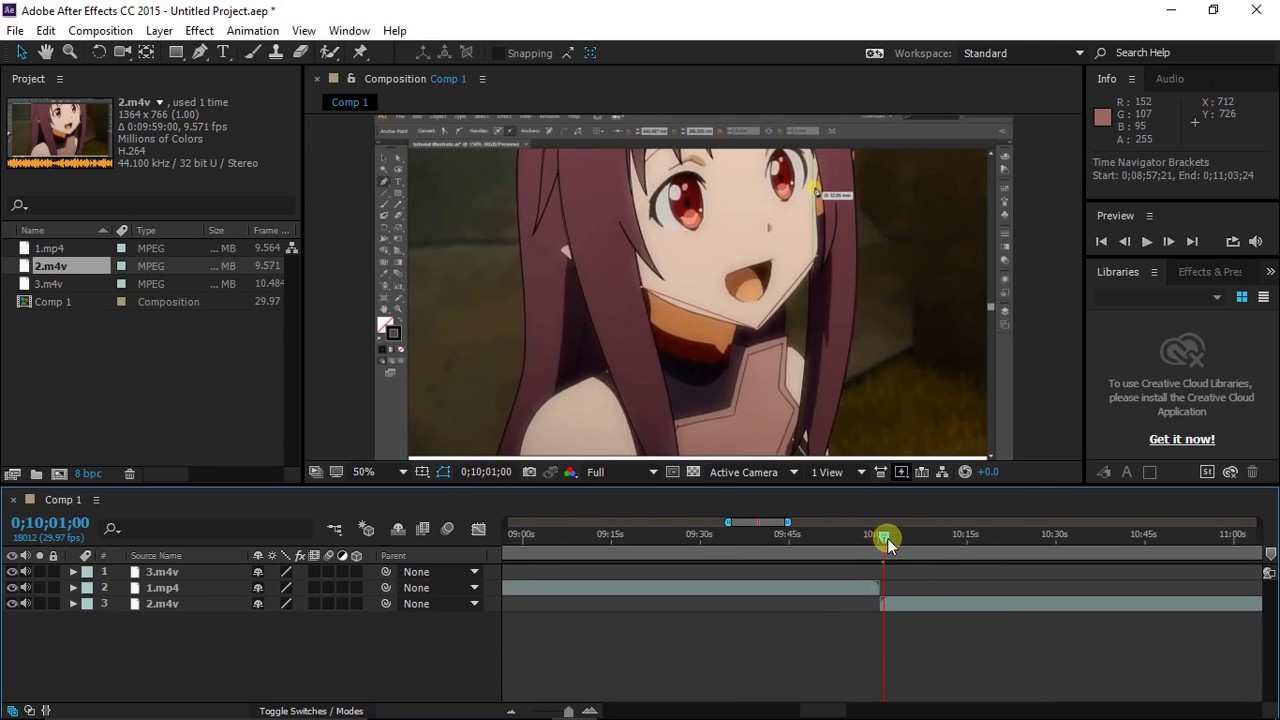Select the Puppet Pin tool
Screen dimensions: 1280x720
[x=360, y=53]
